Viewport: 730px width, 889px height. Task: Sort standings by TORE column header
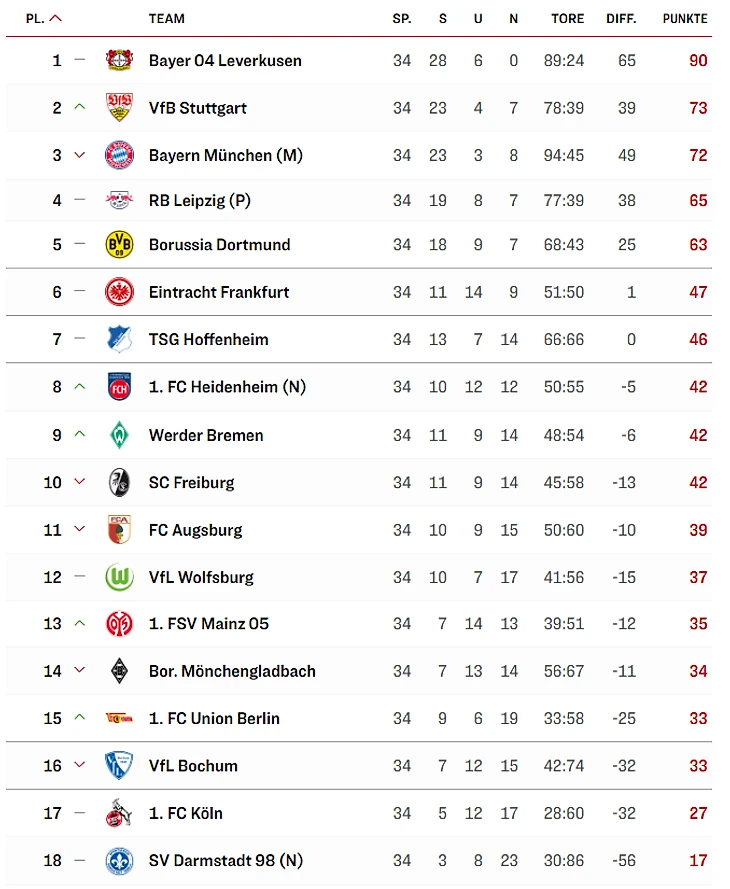click(568, 18)
